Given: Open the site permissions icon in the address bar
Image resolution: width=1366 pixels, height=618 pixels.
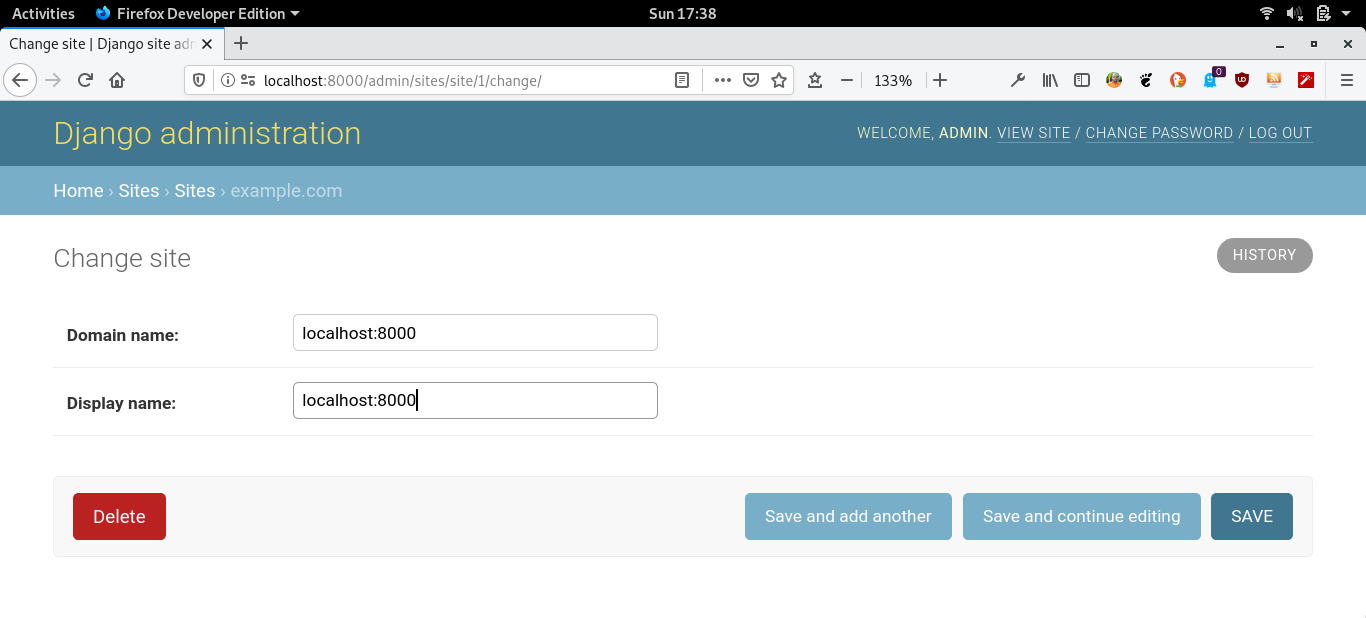Looking at the screenshot, I should coord(247,80).
